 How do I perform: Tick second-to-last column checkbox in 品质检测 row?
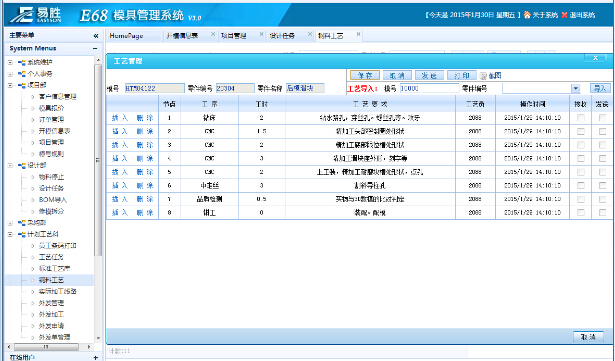tap(581, 199)
